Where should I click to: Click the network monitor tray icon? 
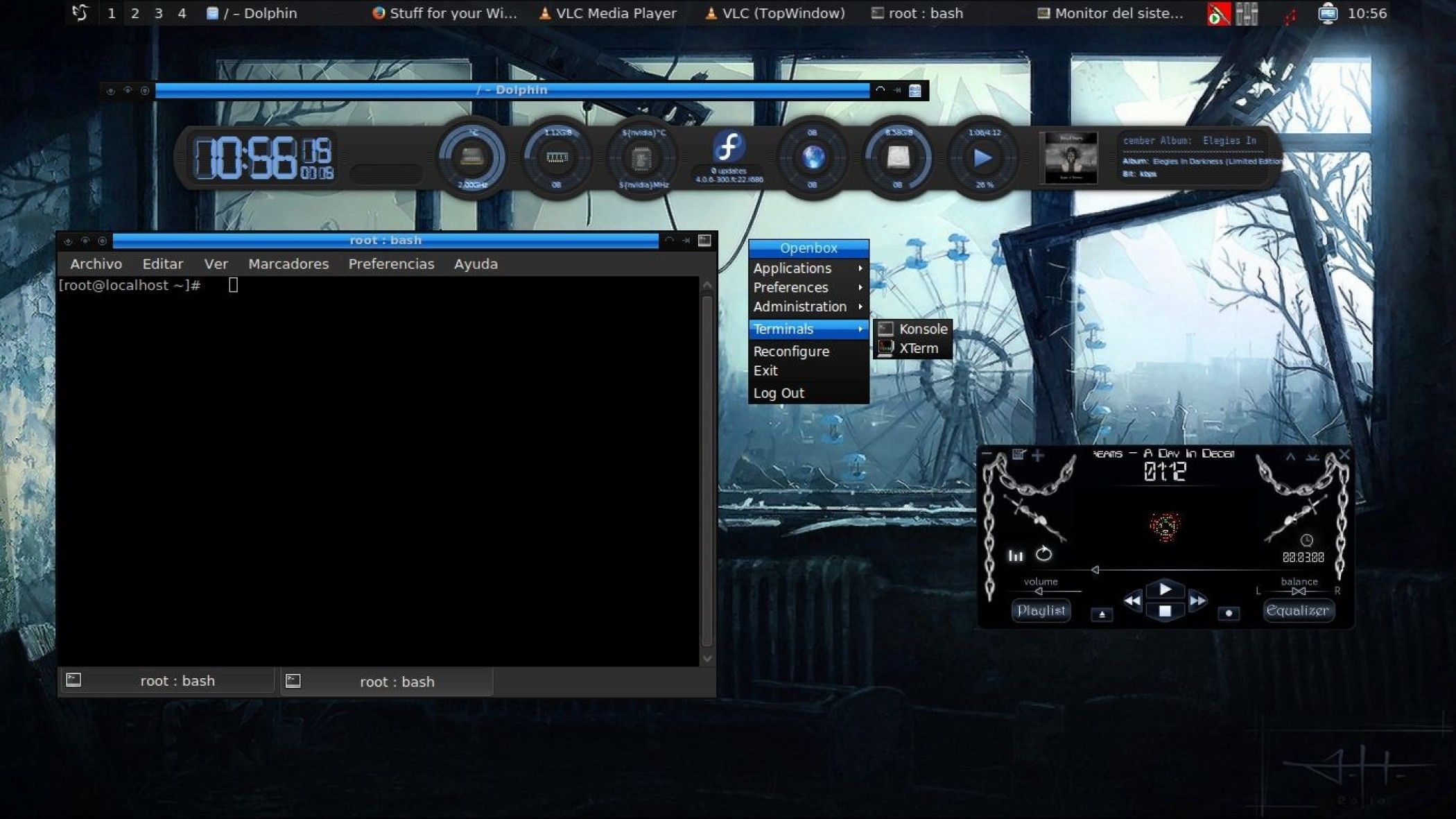(1327, 13)
